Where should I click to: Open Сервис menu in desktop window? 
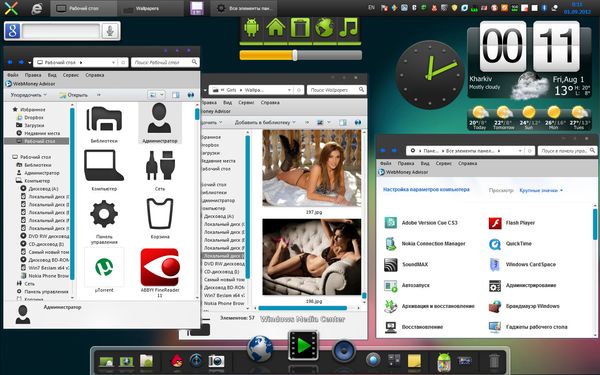(71, 75)
